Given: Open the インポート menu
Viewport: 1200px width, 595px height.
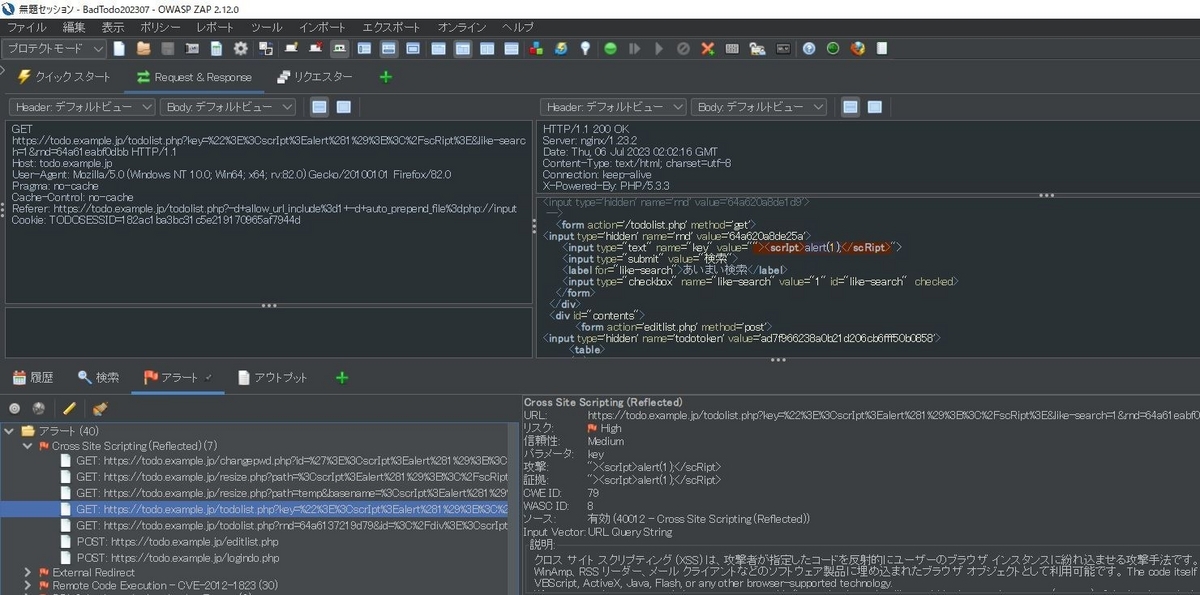Looking at the screenshot, I should click(322, 27).
